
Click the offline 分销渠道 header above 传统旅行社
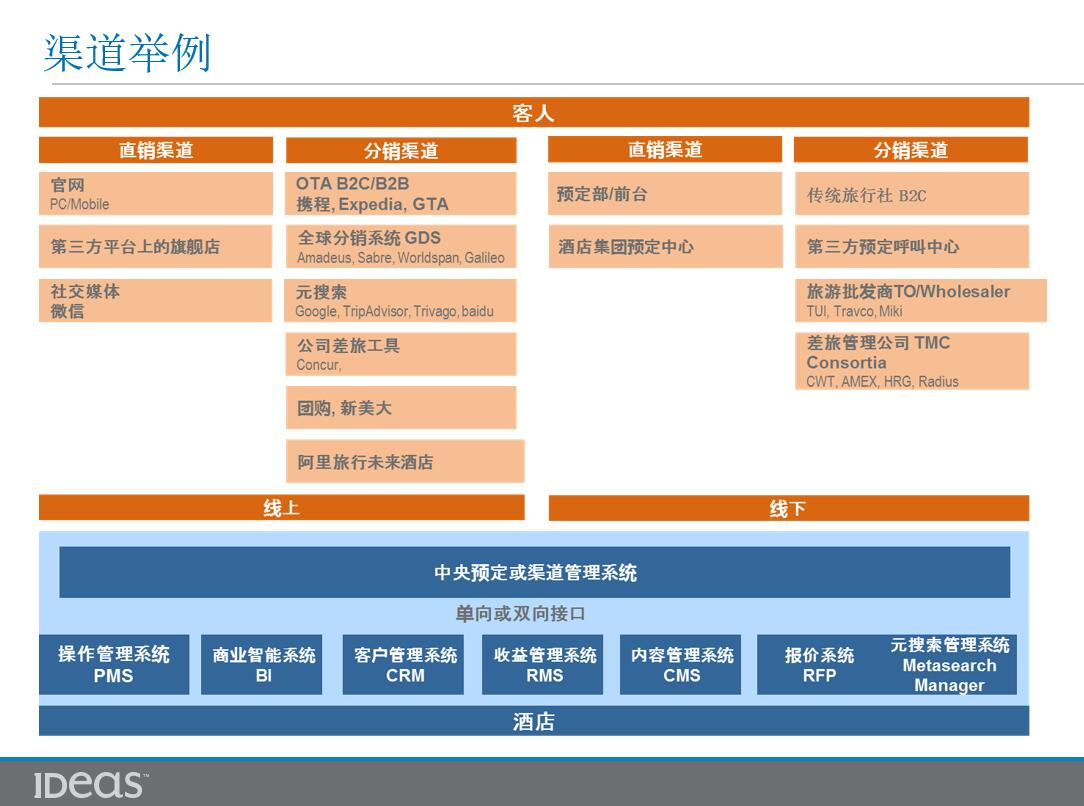tap(910, 150)
